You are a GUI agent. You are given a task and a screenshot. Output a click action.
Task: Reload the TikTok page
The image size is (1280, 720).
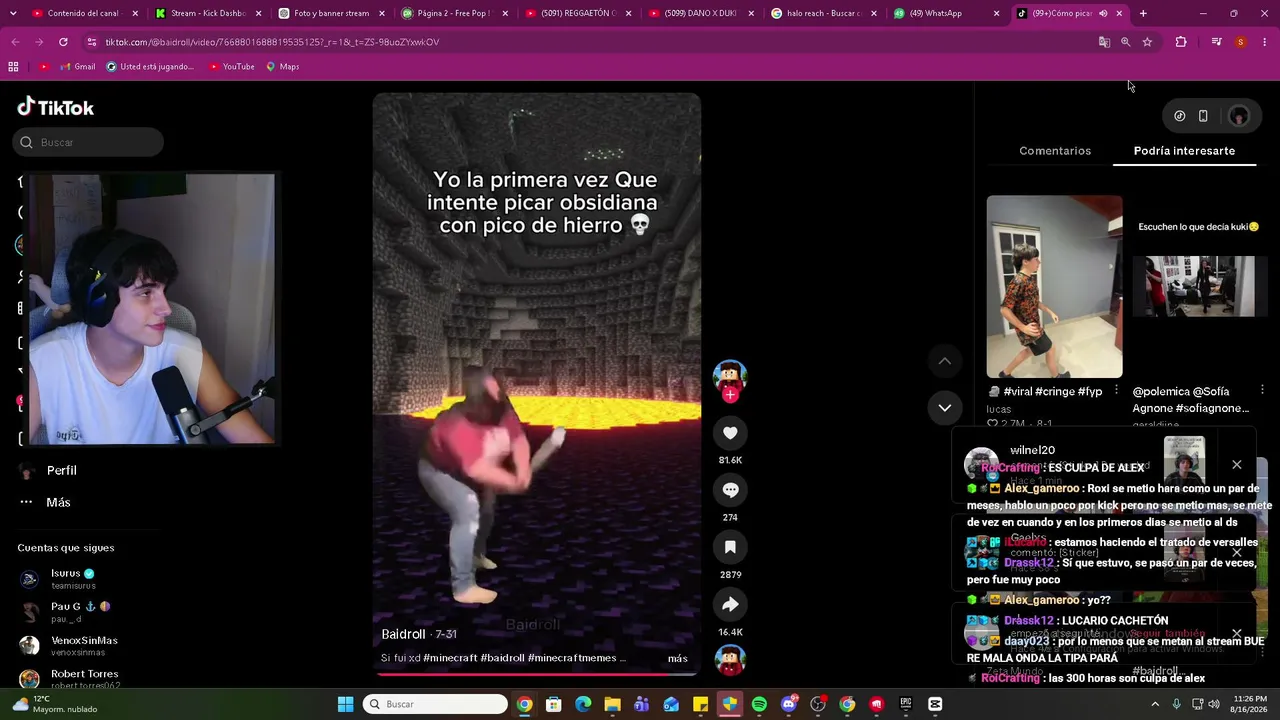coord(63,42)
